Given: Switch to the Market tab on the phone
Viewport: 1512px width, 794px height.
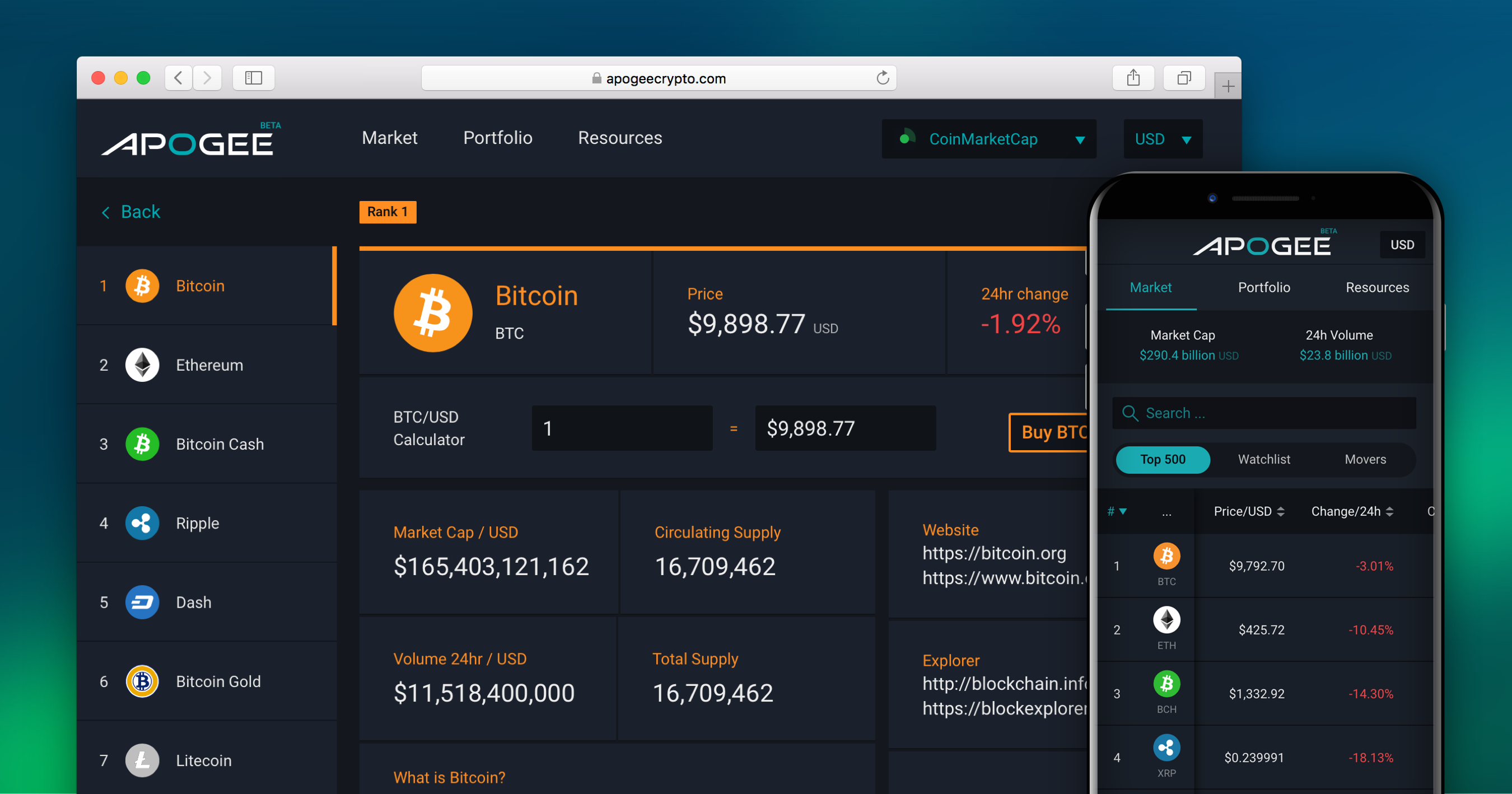Looking at the screenshot, I should 1150,288.
